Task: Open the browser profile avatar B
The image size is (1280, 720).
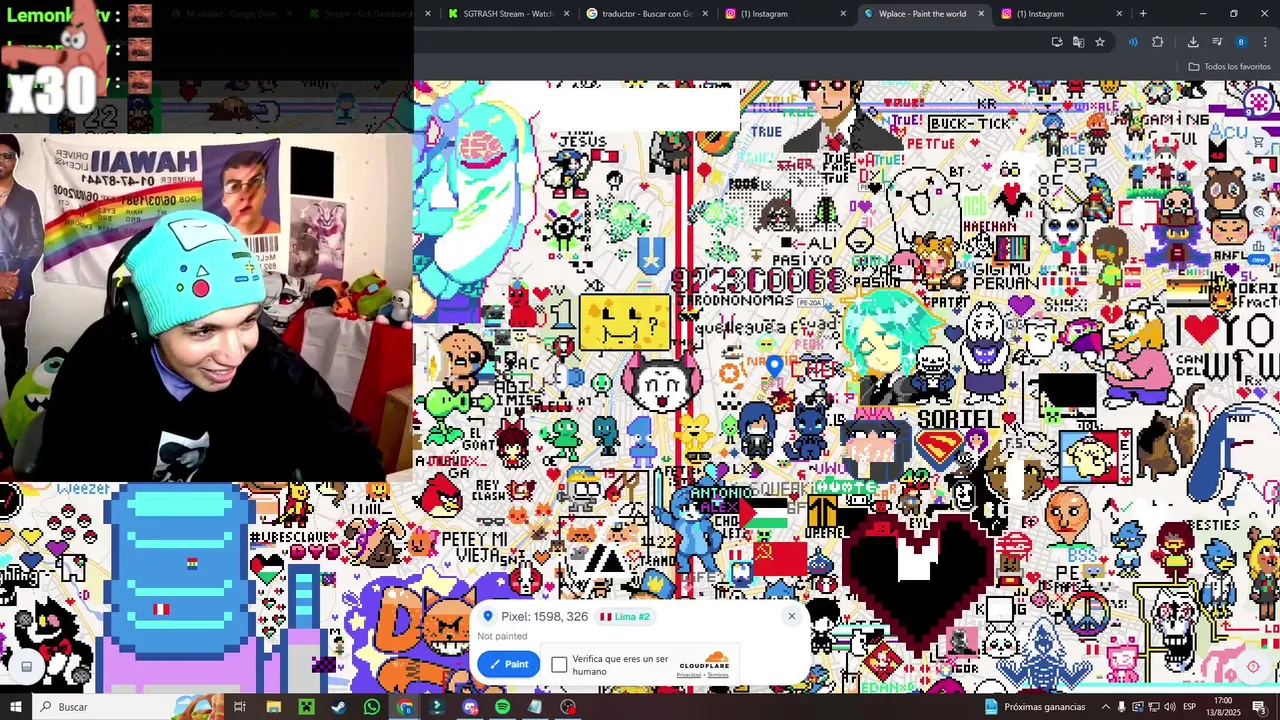Action: [x=1241, y=42]
